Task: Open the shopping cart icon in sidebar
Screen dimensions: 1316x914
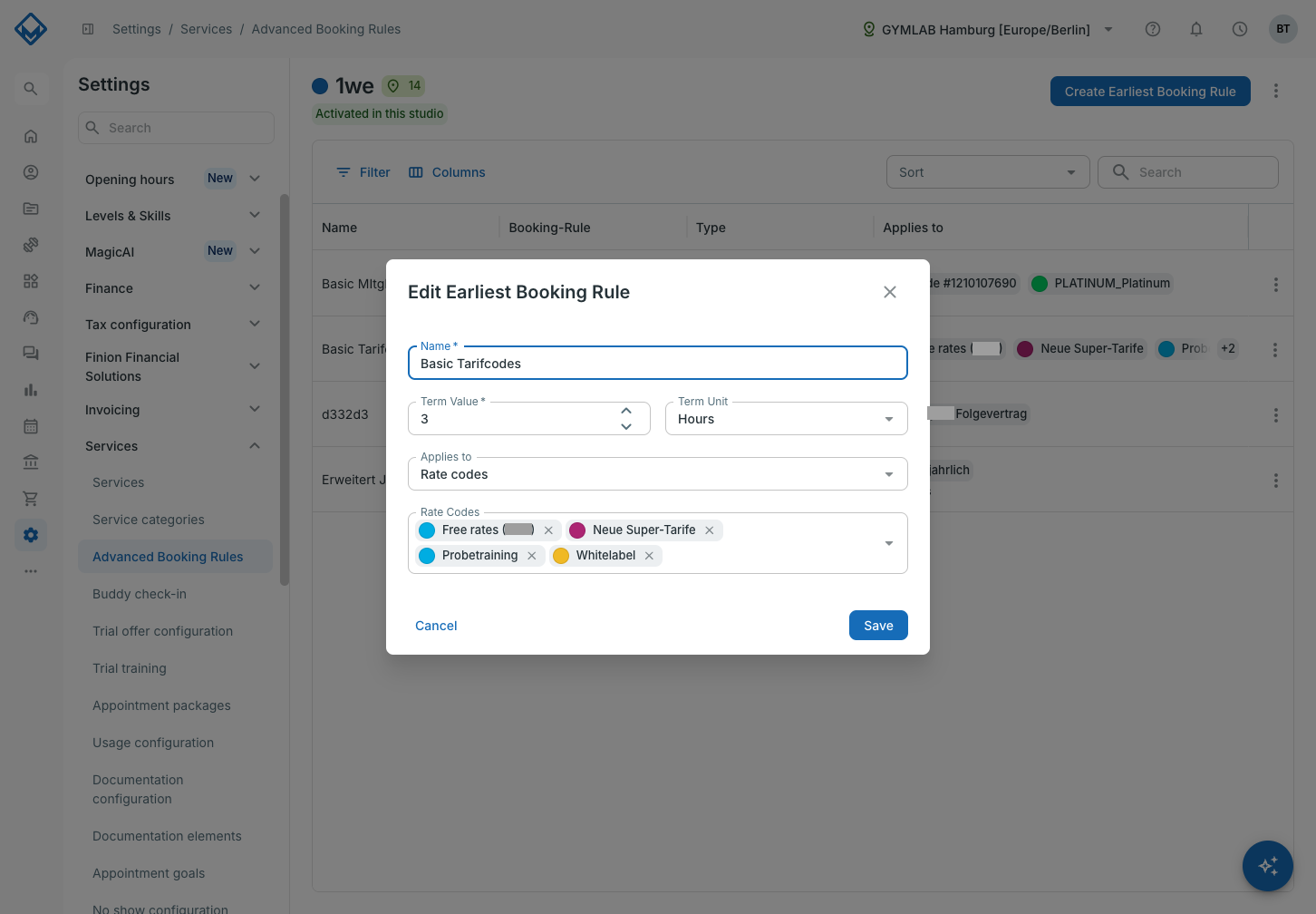Action: tap(31, 499)
